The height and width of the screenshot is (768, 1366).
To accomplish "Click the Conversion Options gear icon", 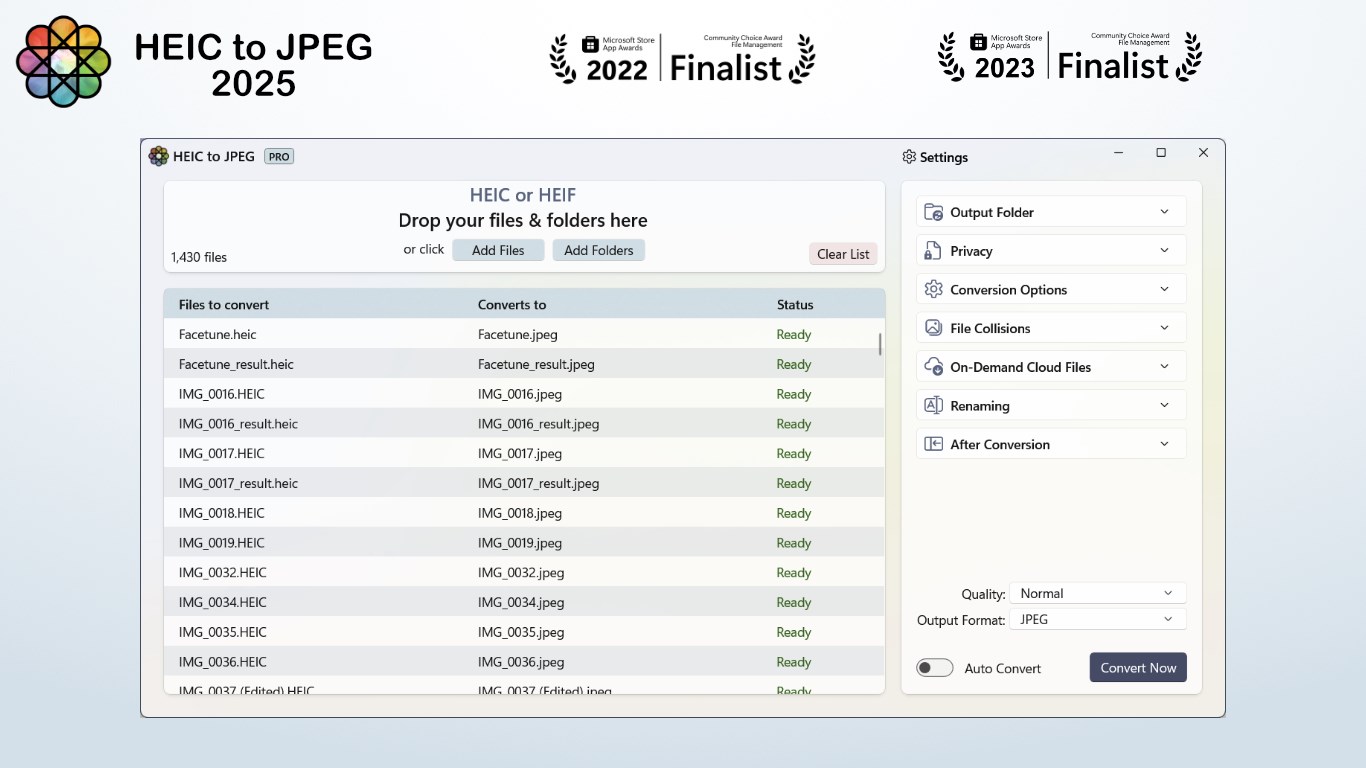I will pos(933,290).
